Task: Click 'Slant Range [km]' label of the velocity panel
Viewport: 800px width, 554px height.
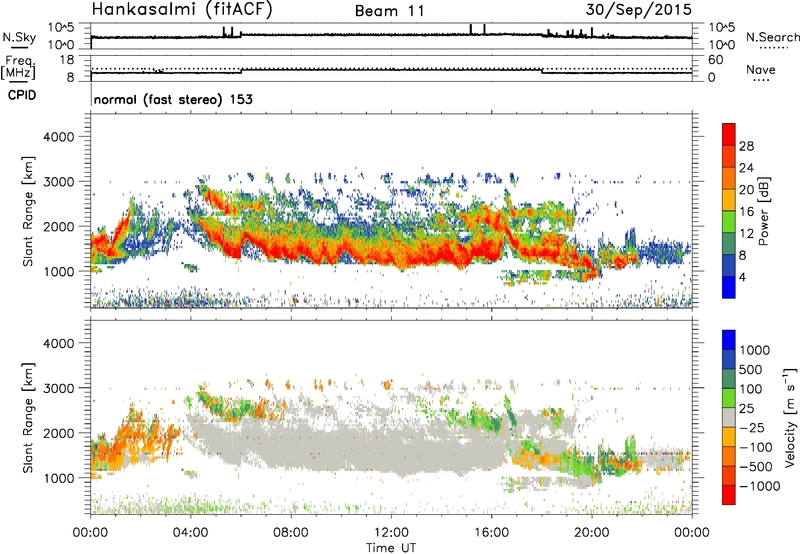Action: tap(28, 417)
